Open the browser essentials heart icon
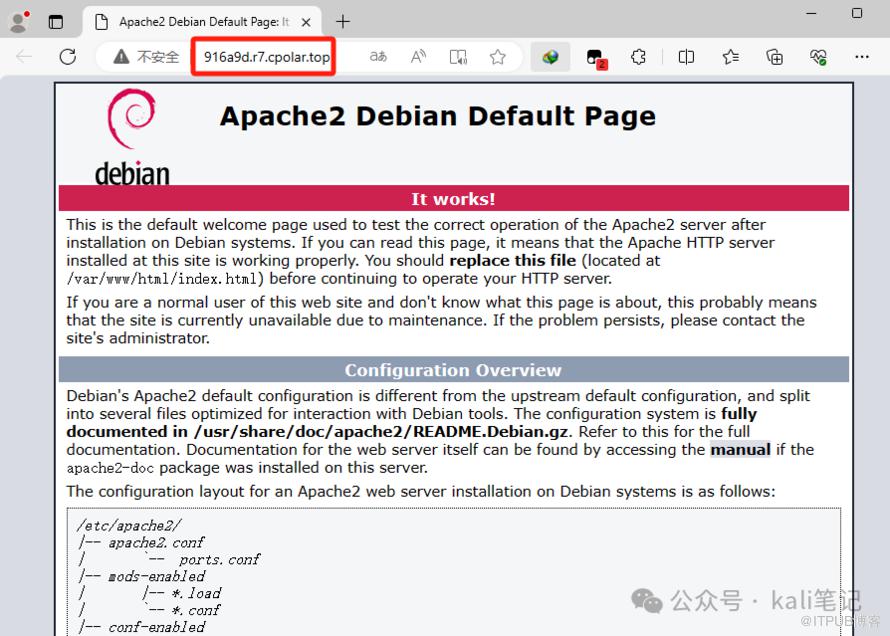Image resolution: width=890 pixels, height=636 pixels. click(818, 57)
